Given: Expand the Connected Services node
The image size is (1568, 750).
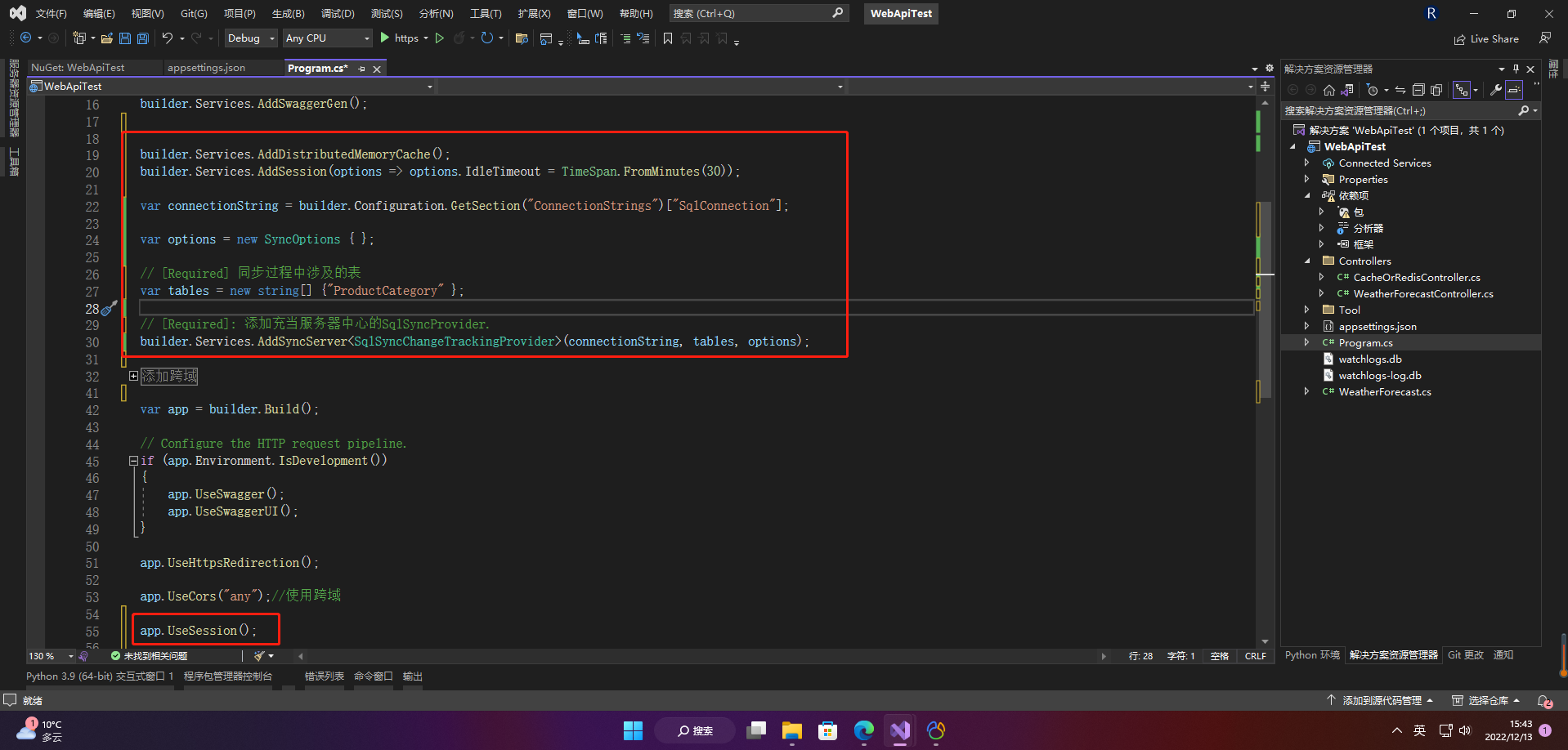Looking at the screenshot, I should 1307,163.
